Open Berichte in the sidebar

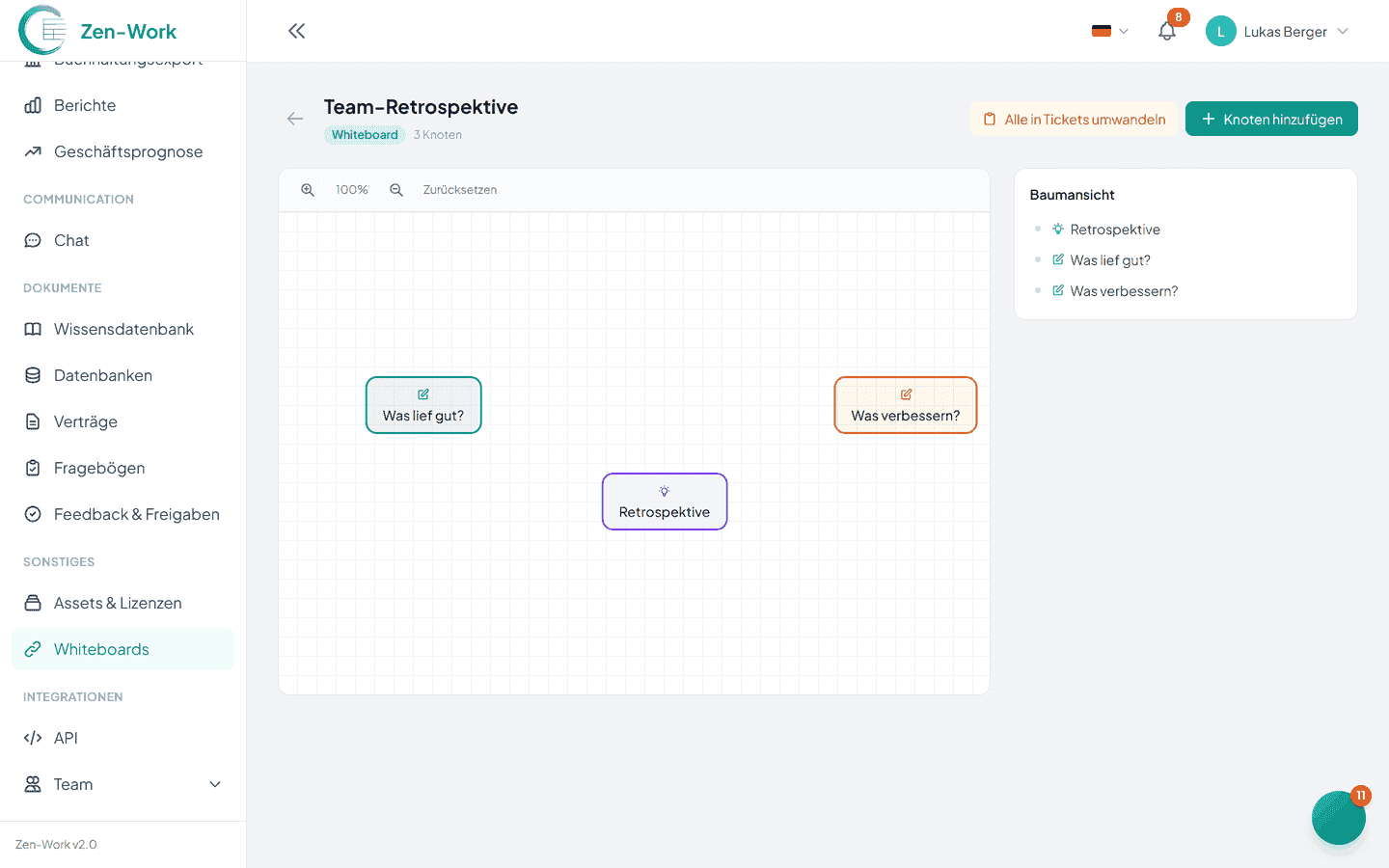123,105
